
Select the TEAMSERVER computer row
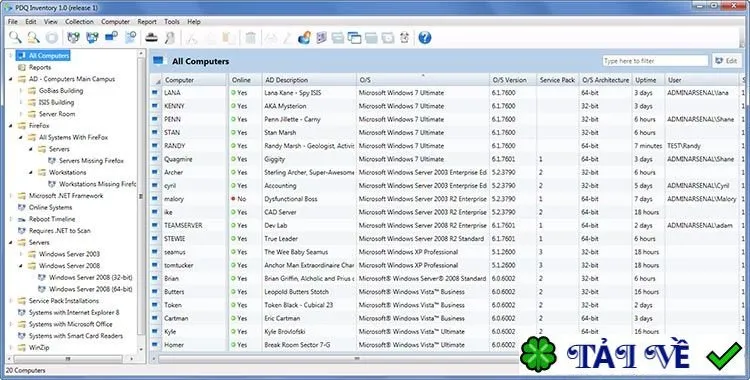click(x=446, y=225)
